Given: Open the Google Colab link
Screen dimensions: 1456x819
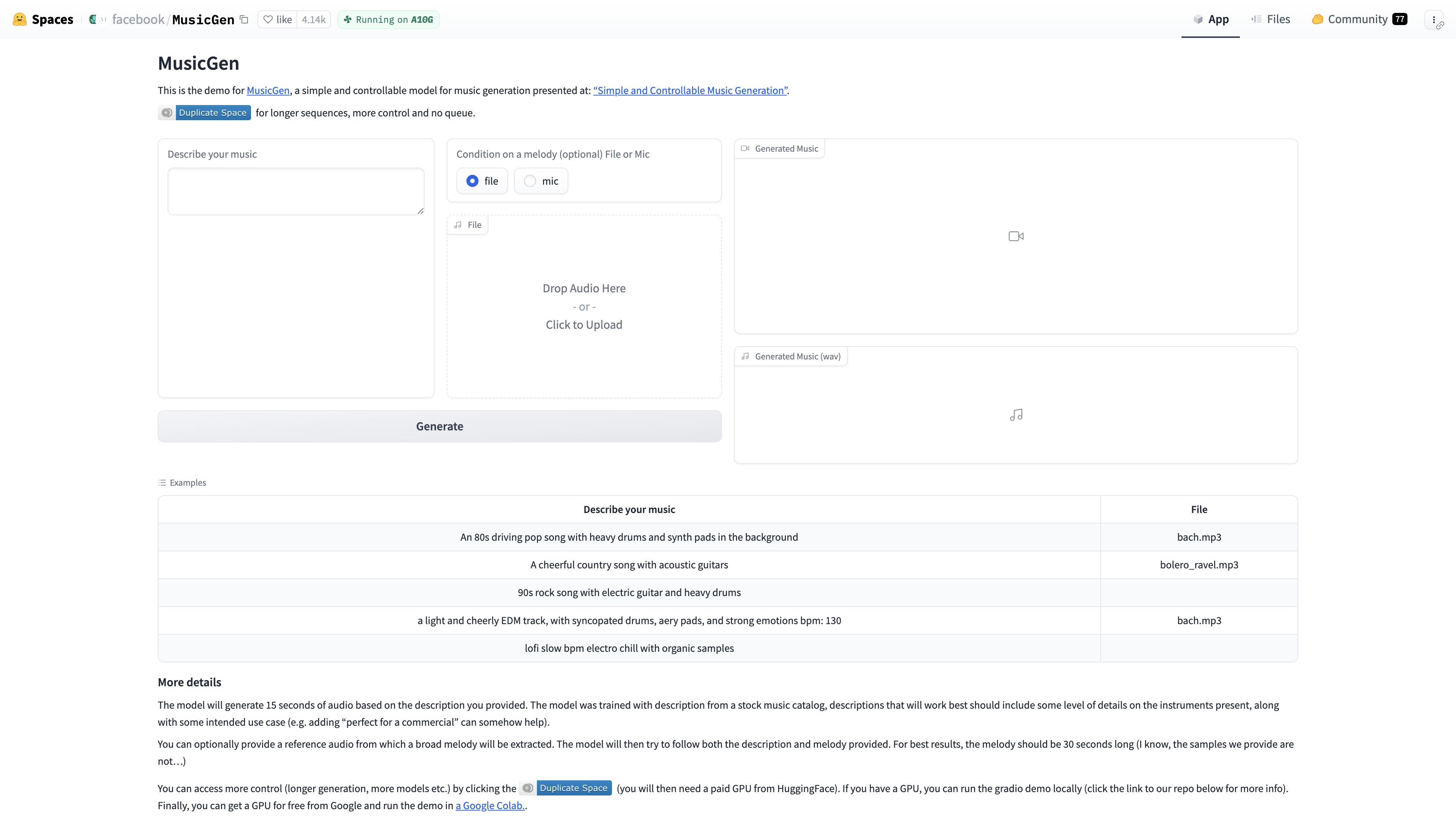Looking at the screenshot, I should point(490,805).
